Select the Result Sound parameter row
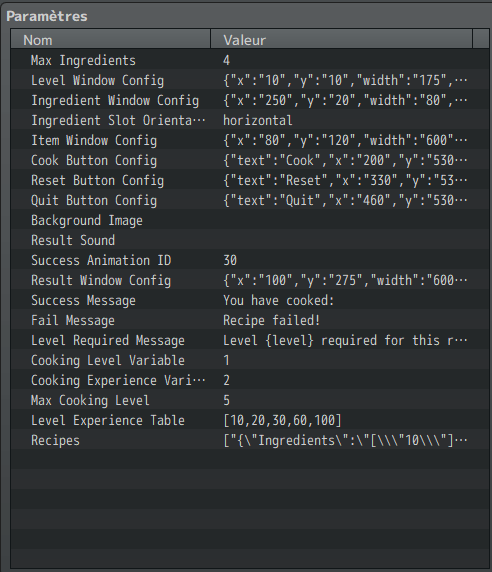The width and height of the screenshot is (492, 572). click(250, 240)
